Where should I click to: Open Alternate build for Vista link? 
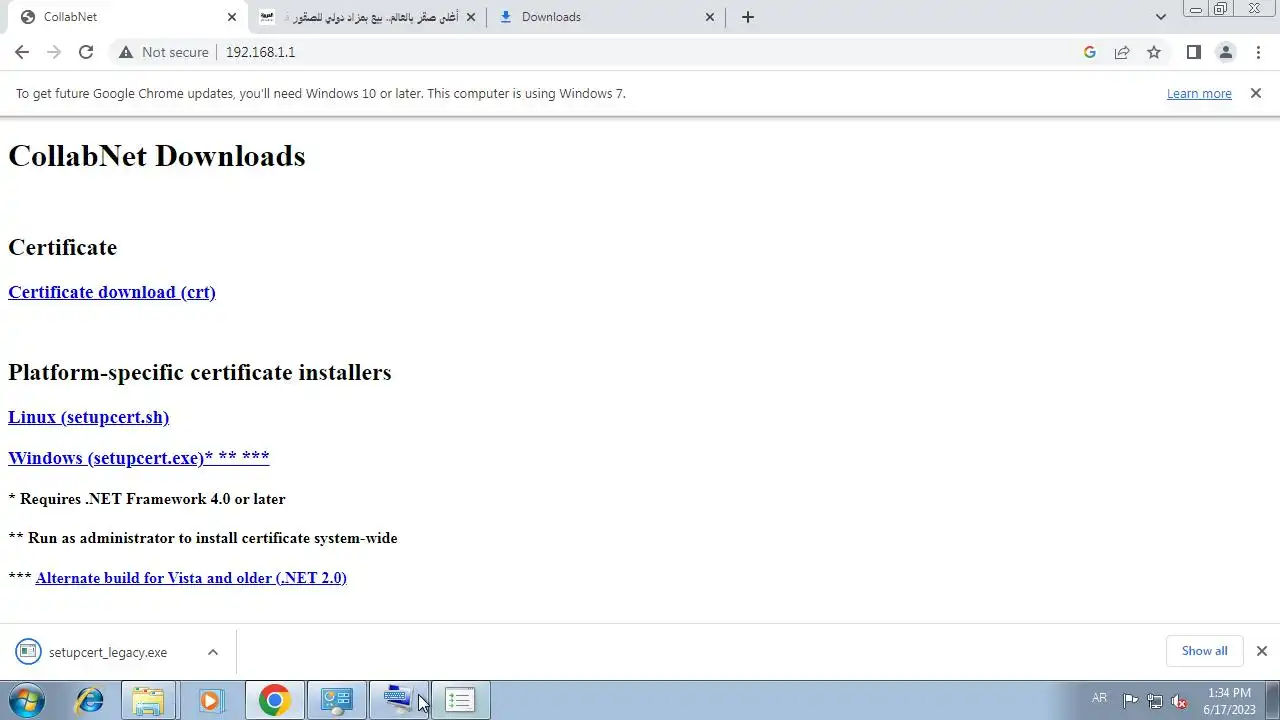pyautogui.click(x=191, y=578)
